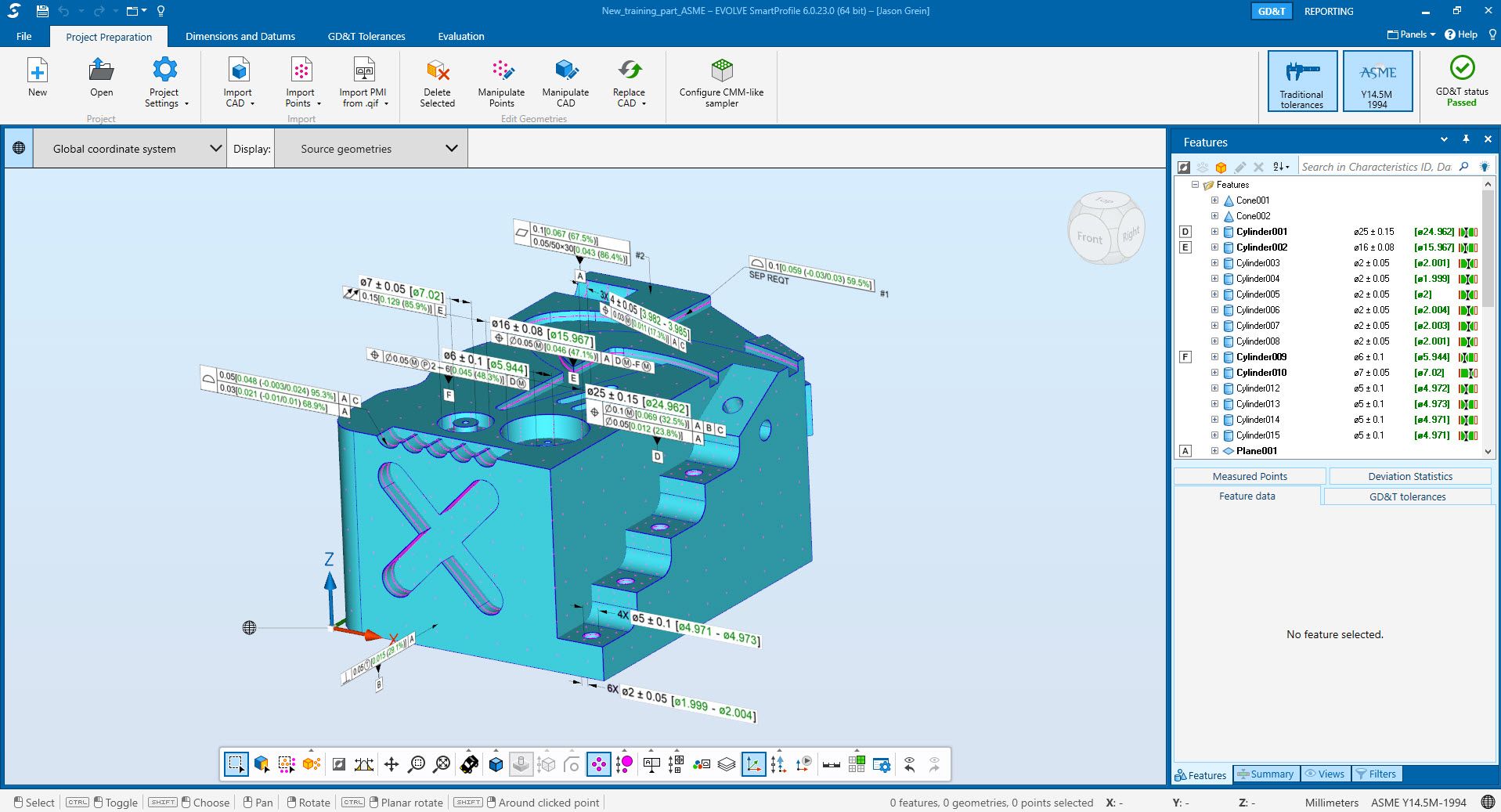The height and width of the screenshot is (812, 1501).
Task: Open the GD&T tolerances panel tab
Action: pos(1407,496)
